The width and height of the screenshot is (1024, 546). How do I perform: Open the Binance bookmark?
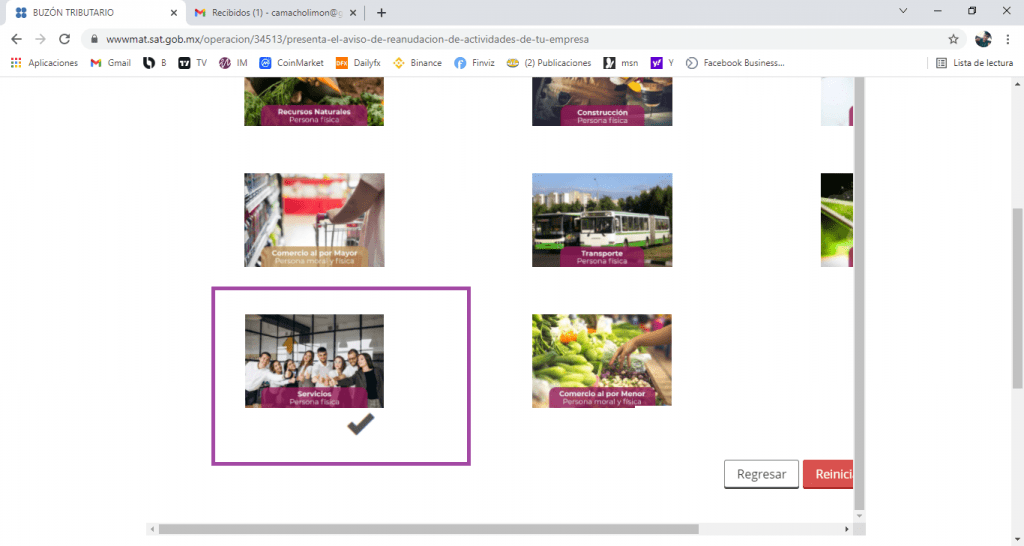pos(417,63)
